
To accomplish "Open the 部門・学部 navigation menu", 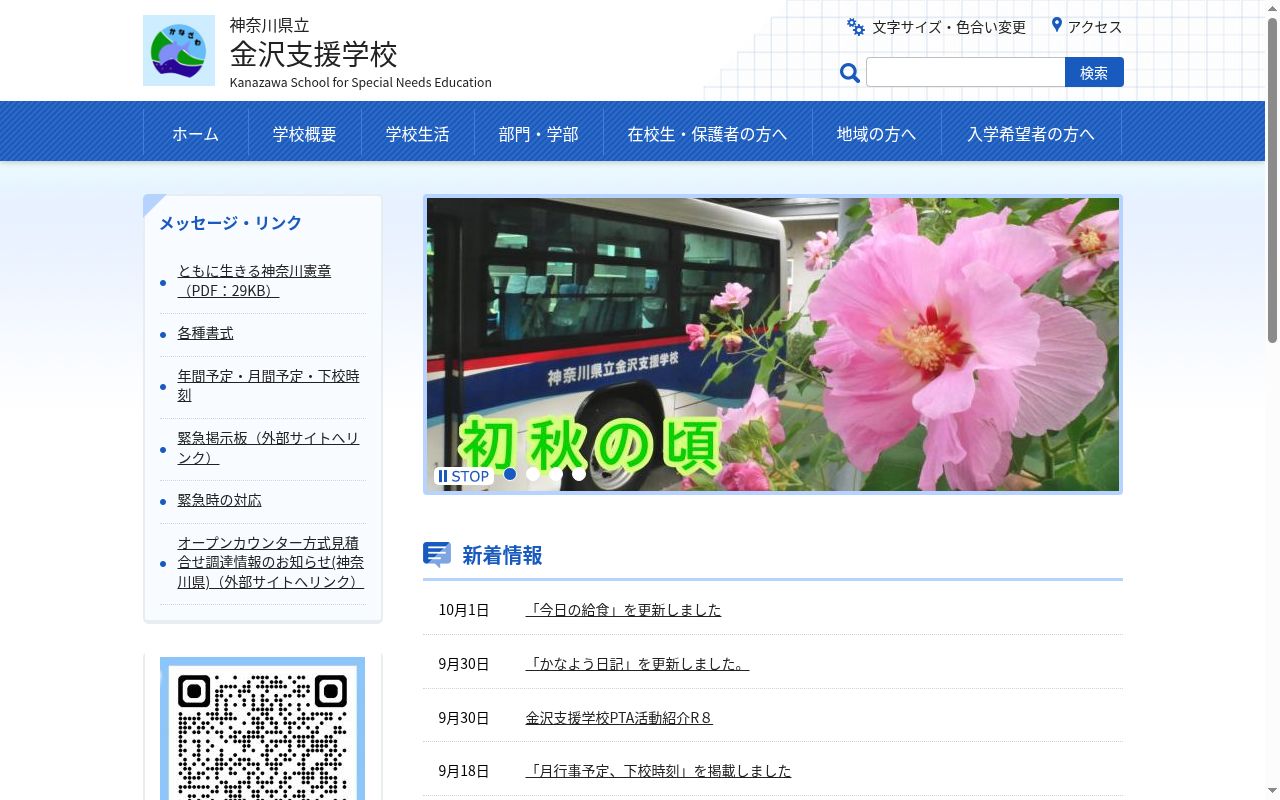I will [x=539, y=134].
